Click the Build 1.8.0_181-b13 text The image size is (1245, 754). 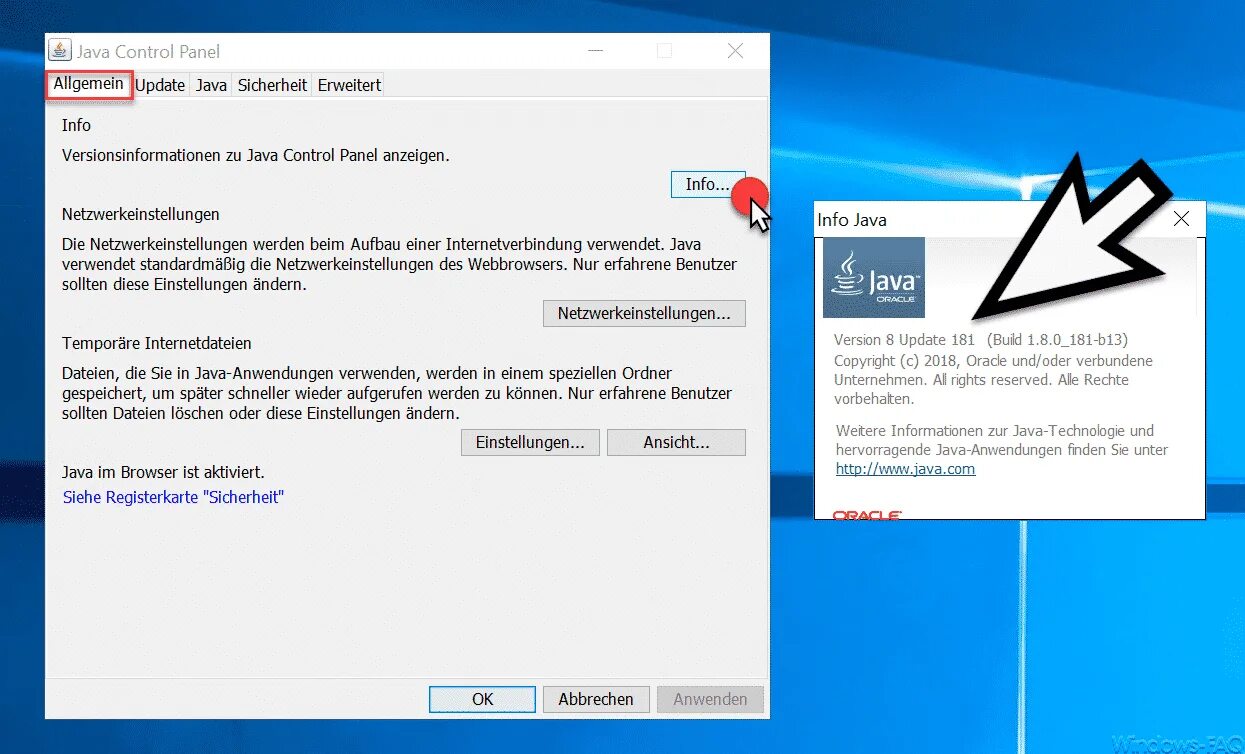[x=1057, y=340]
